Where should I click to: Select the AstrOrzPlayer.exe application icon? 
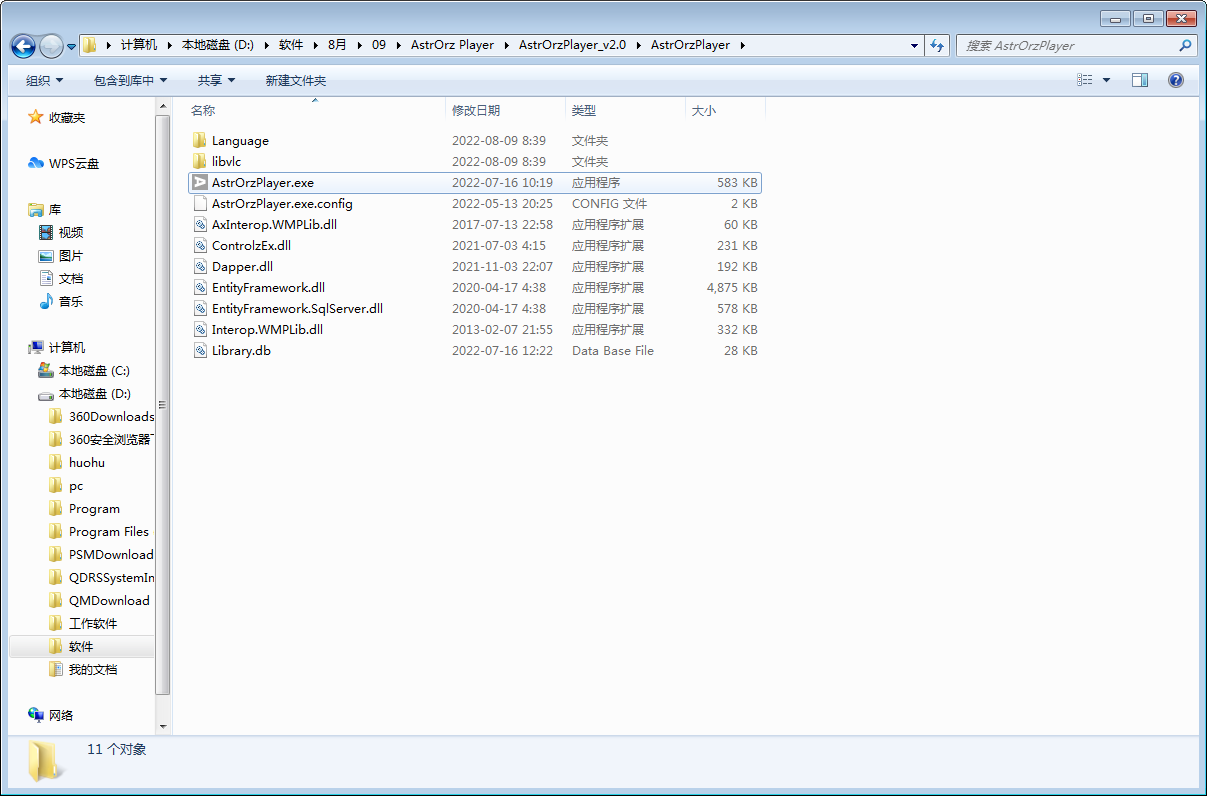tap(200, 183)
